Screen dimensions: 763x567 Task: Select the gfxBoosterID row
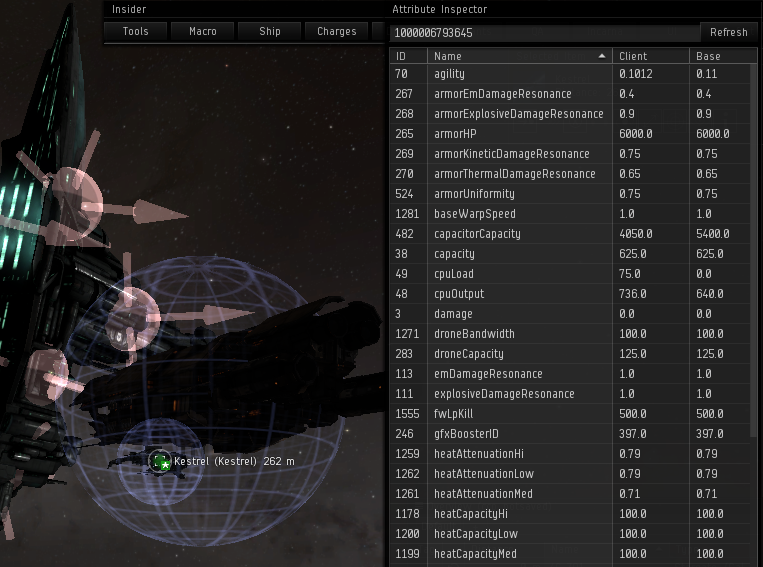click(570, 434)
